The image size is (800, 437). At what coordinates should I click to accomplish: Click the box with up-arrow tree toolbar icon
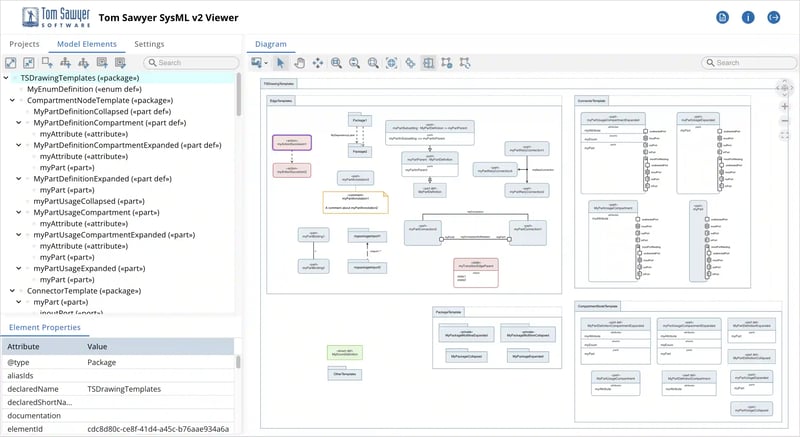point(47,63)
